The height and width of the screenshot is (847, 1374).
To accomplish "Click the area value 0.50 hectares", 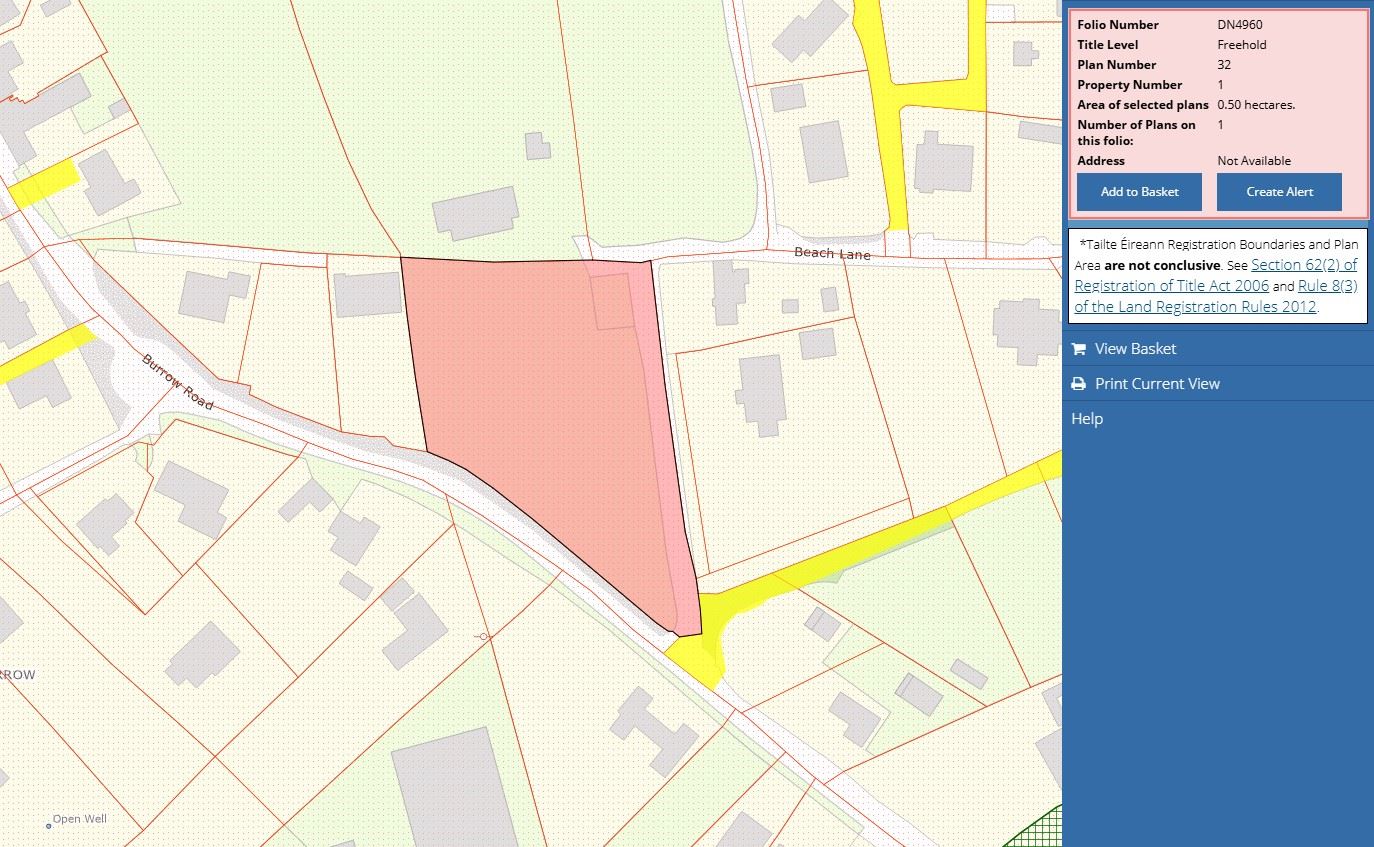I will tap(1256, 104).
